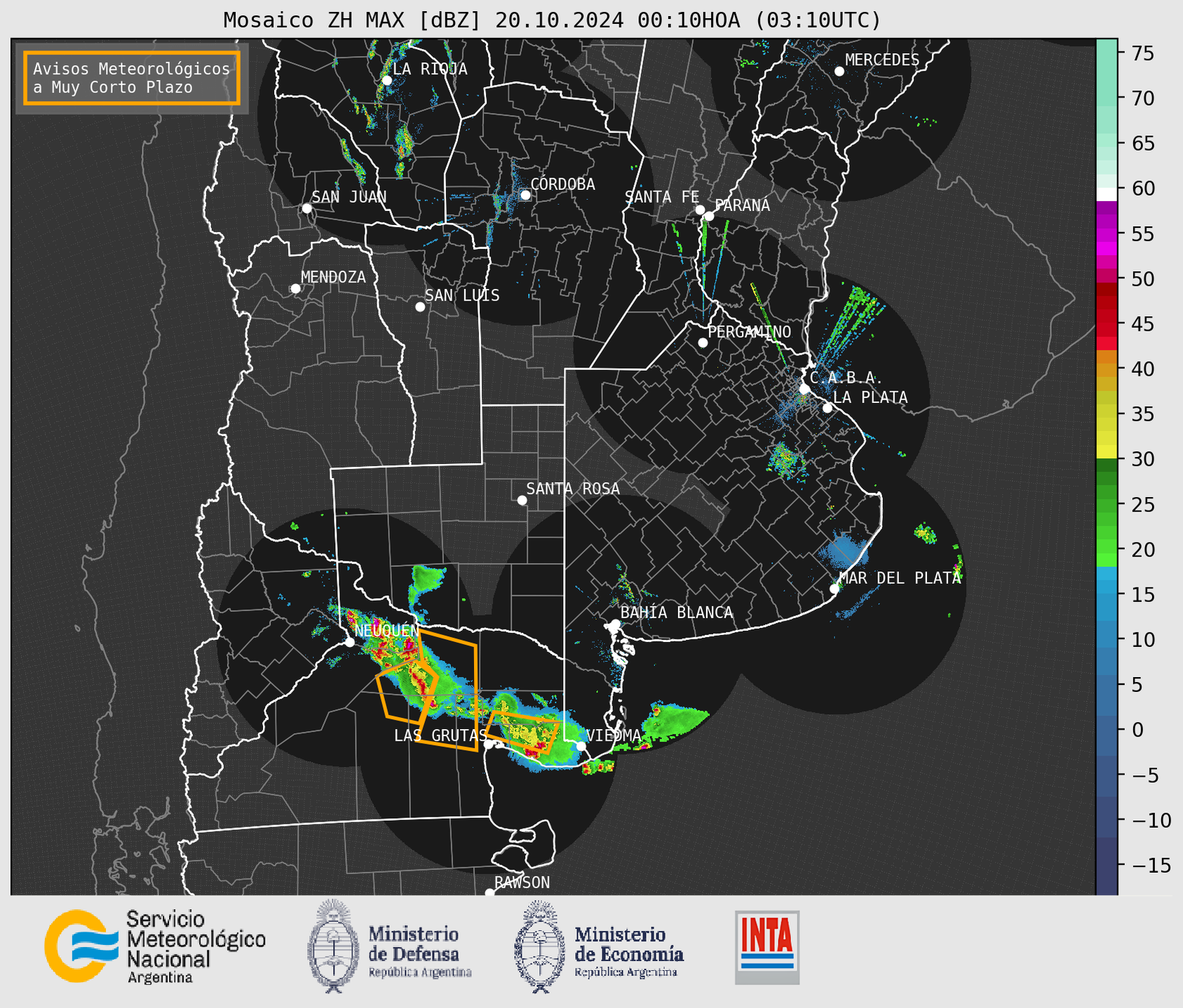This screenshot has width=1183, height=1008.
Task: Select the Neuquén city marker dot
Action: (349, 642)
